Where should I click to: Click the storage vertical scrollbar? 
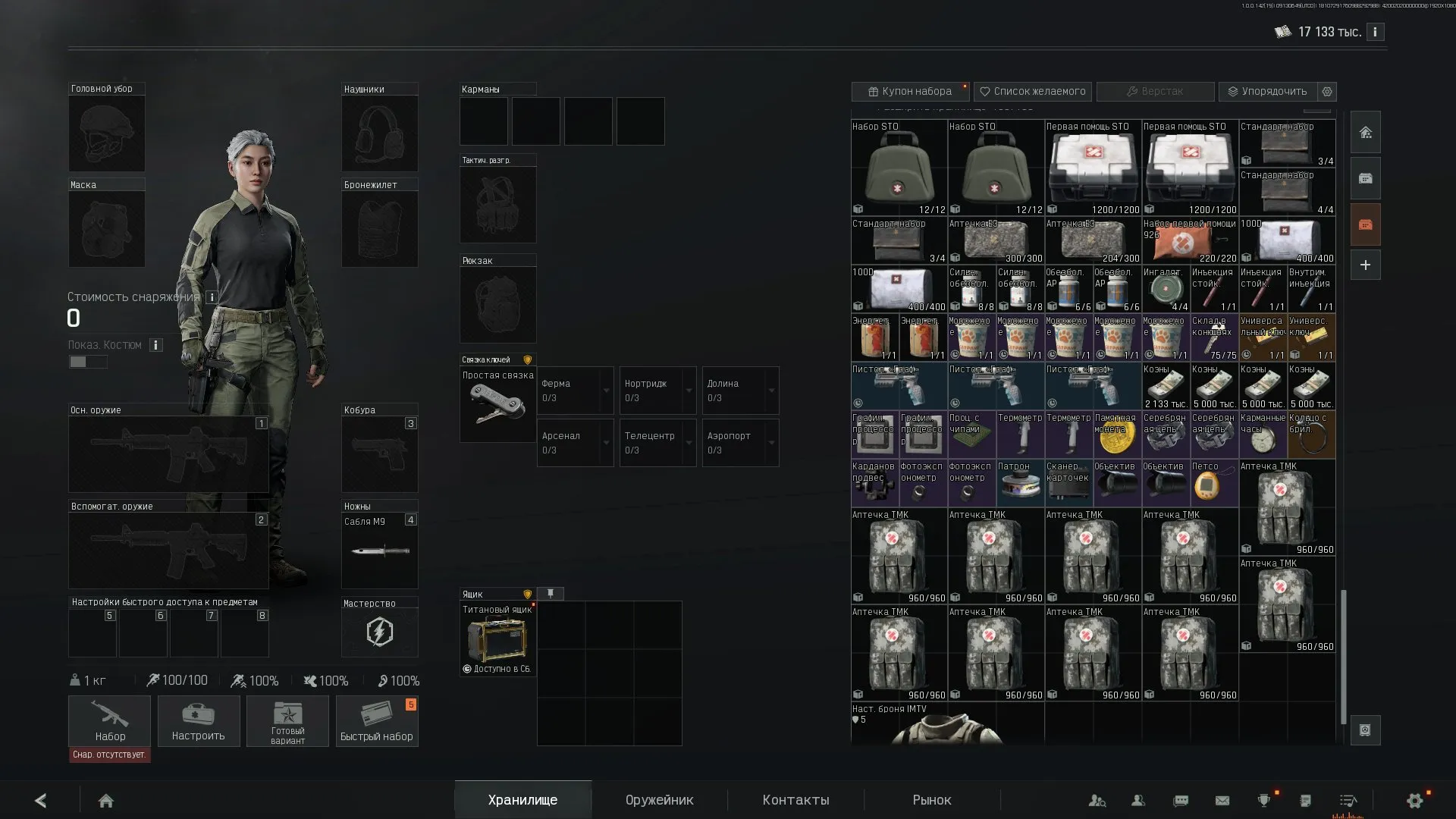[x=1344, y=655]
